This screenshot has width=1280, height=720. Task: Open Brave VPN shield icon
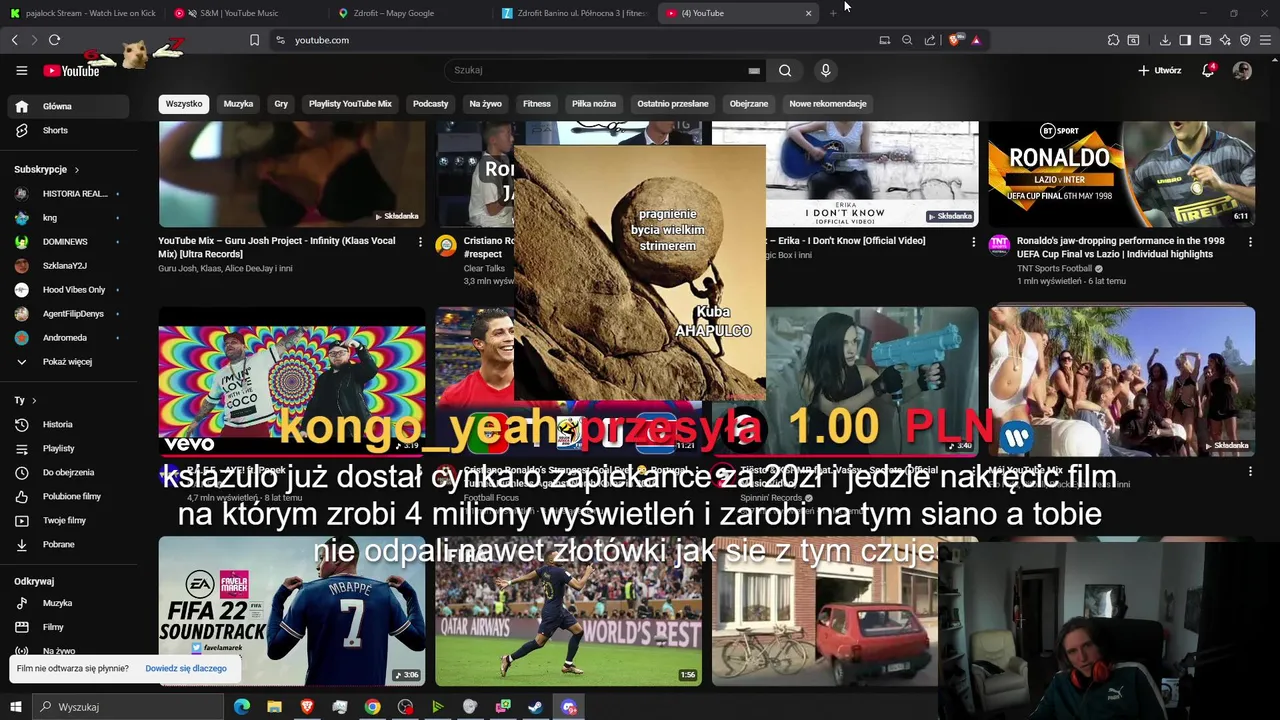pyautogui.click(x=1245, y=40)
